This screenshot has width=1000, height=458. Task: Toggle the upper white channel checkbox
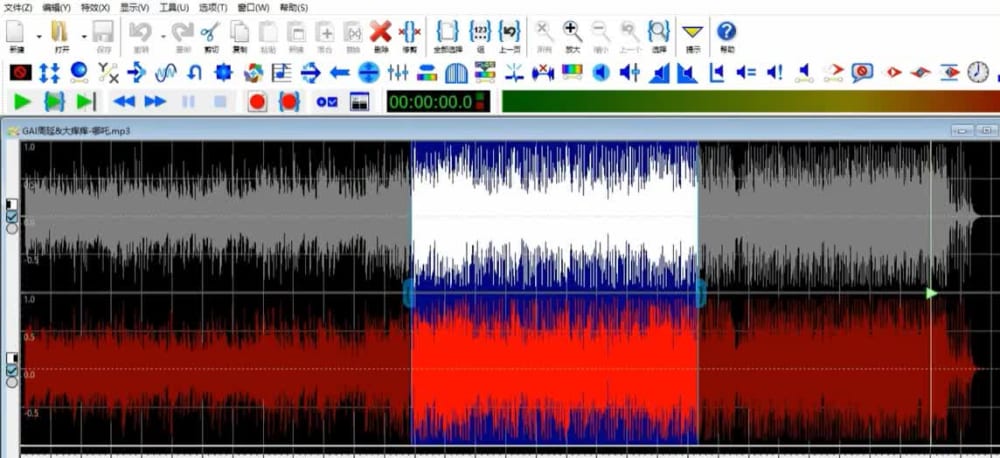(x=11, y=216)
